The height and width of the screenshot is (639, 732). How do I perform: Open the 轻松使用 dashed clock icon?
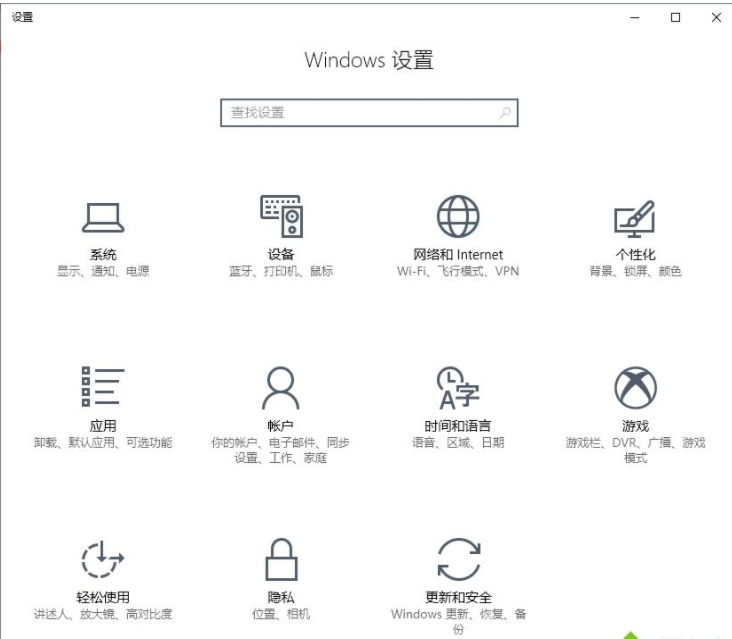pyautogui.click(x=102, y=558)
